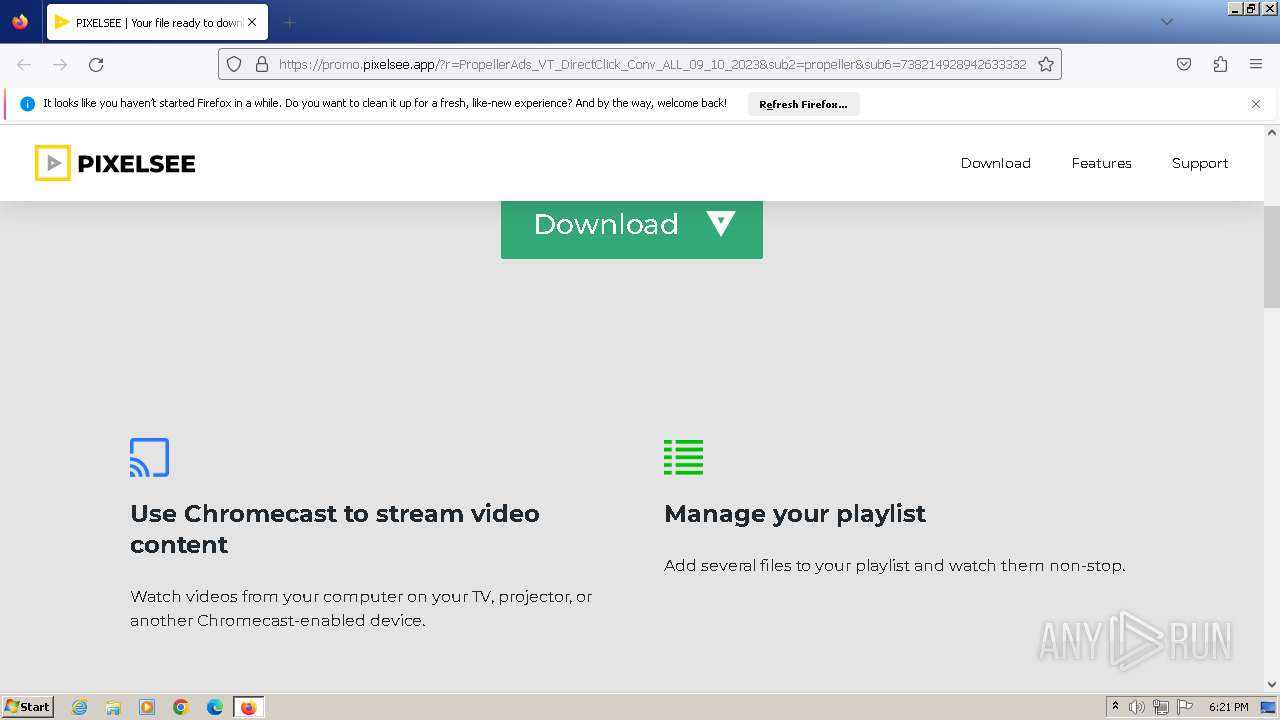Image resolution: width=1280 pixels, height=720 pixels.
Task: Go forward with the forward arrow
Action: [x=60, y=64]
